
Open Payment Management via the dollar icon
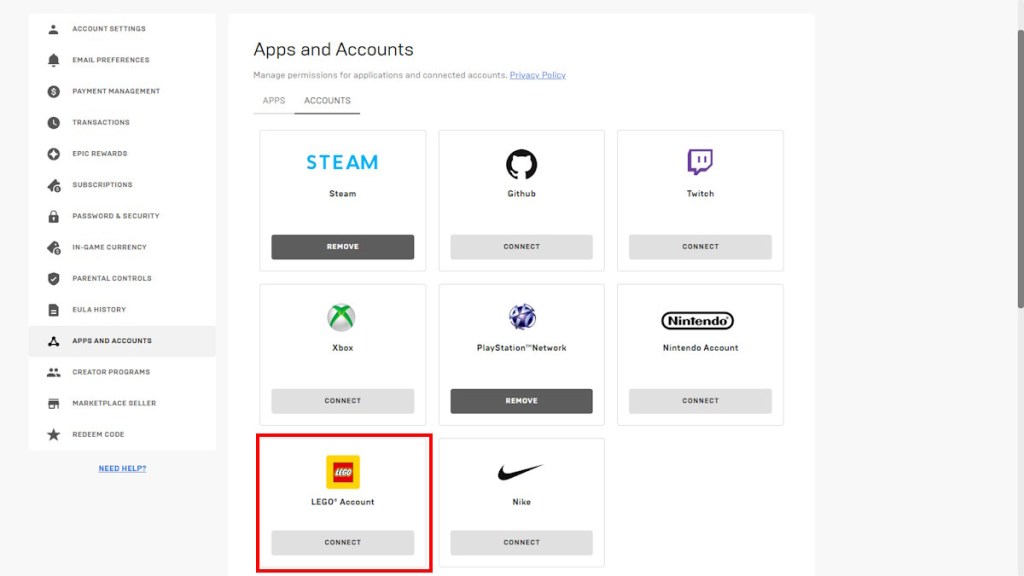coord(52,91)
